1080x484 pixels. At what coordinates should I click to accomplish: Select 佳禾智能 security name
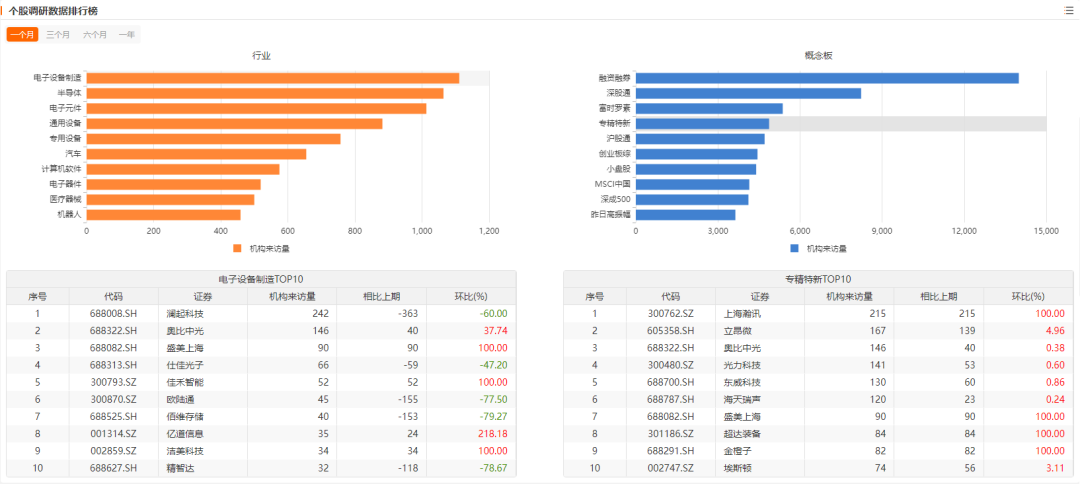point(185,382)
